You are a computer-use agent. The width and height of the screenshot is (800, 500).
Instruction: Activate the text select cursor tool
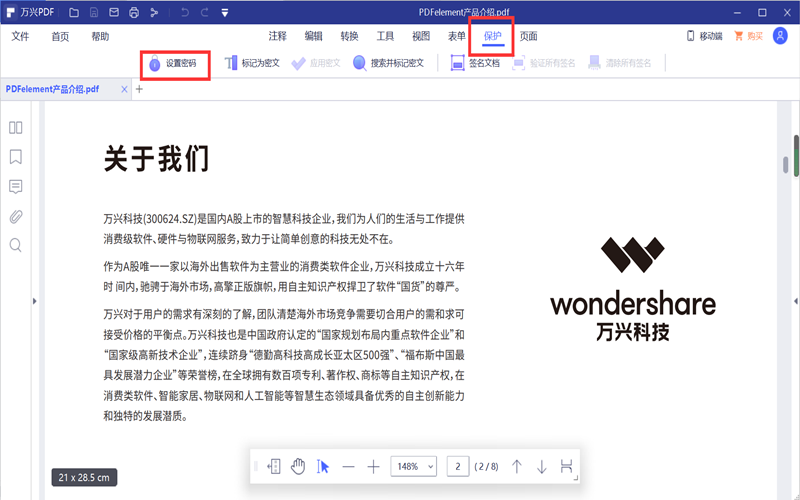click(323, 466)
